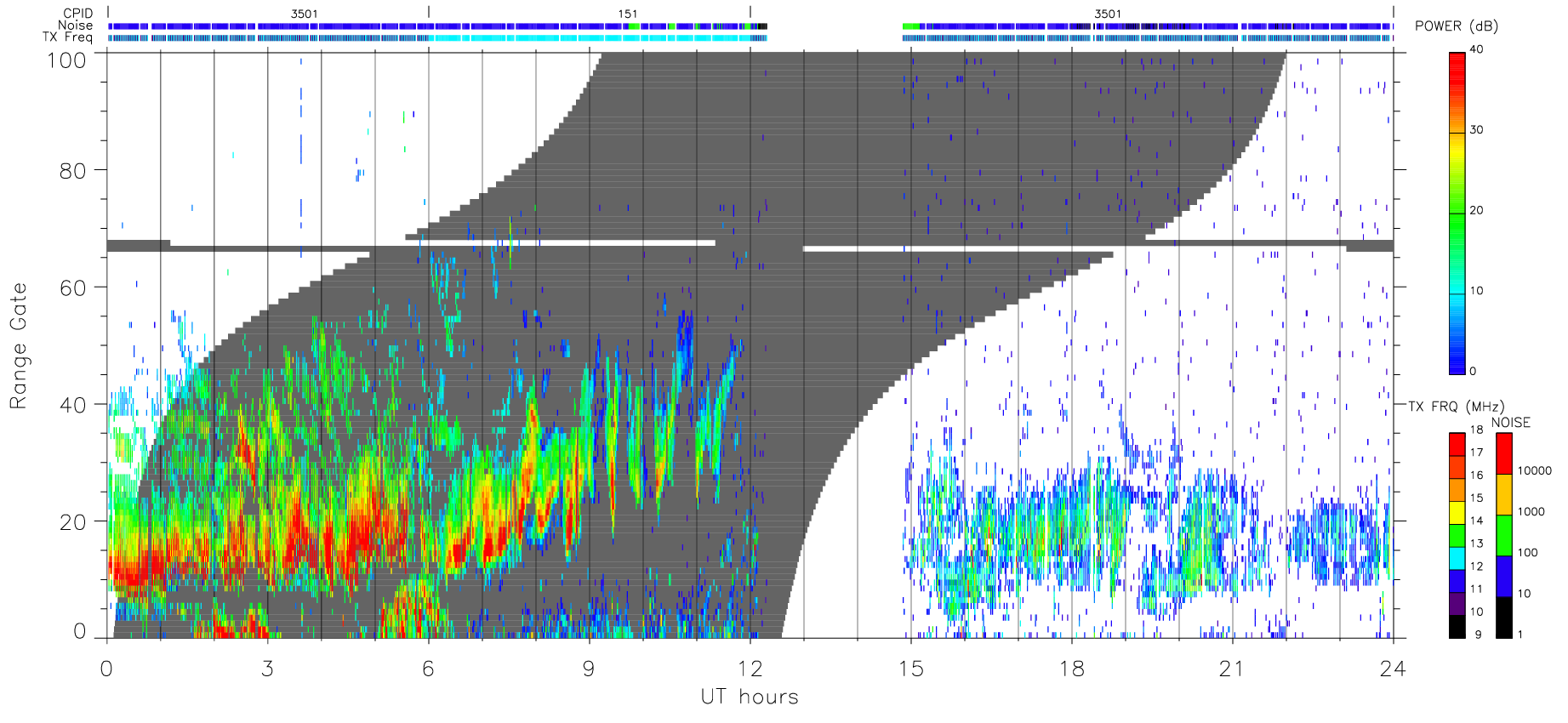Viewport: 1568px width, 723px height.
Task: Click the 'POWER (dB)' legend title
Action: 1456,26
